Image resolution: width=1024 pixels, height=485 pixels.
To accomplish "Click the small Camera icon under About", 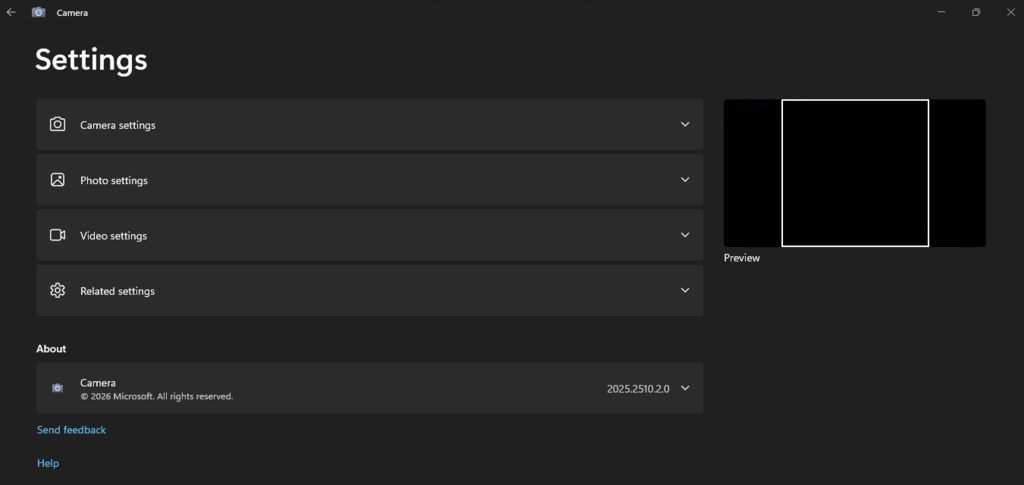I will pos(58,388).
